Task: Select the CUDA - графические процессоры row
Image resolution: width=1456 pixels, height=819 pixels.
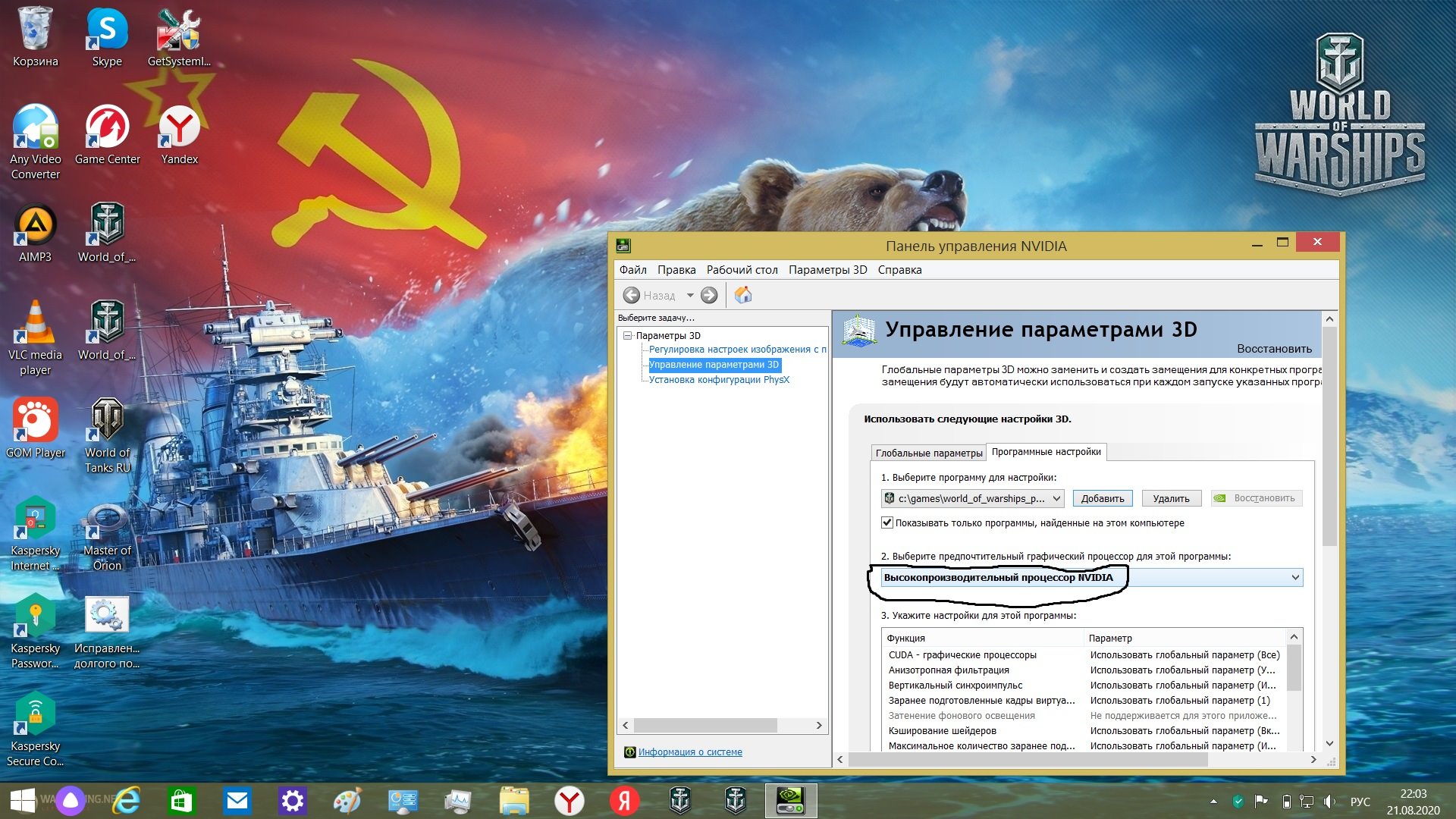Action: 1084,655
